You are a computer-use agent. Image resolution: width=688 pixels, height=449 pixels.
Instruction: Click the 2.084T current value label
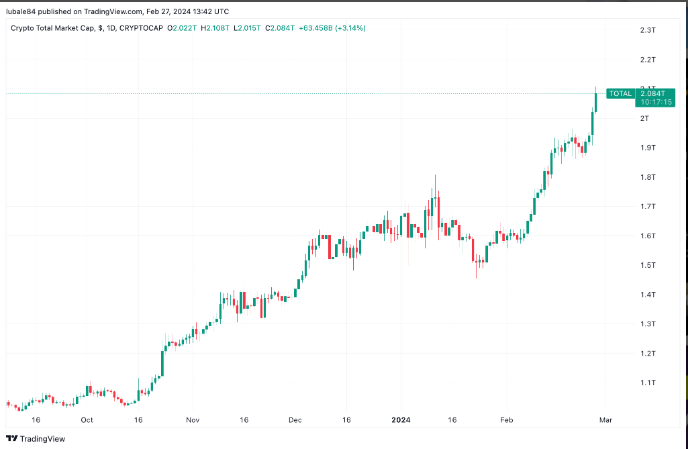(x=653, y=93)
